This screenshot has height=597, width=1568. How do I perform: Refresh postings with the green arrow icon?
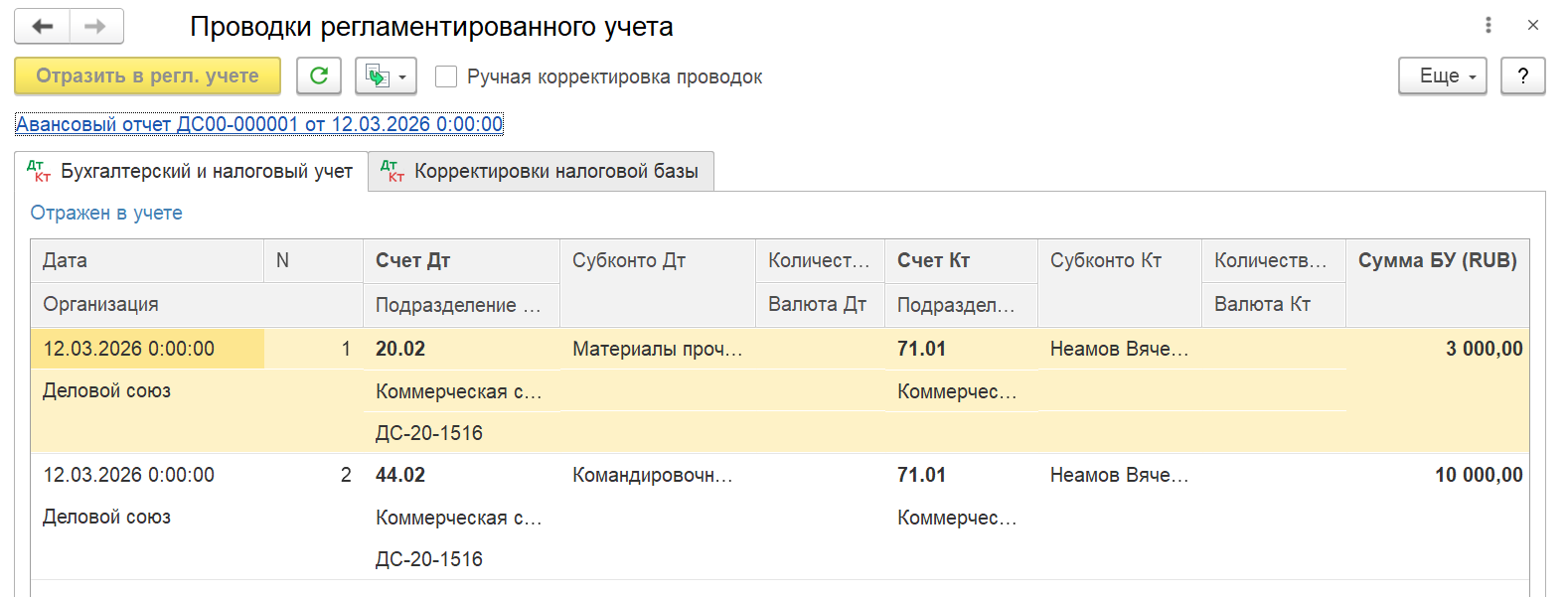coord(319,75)
